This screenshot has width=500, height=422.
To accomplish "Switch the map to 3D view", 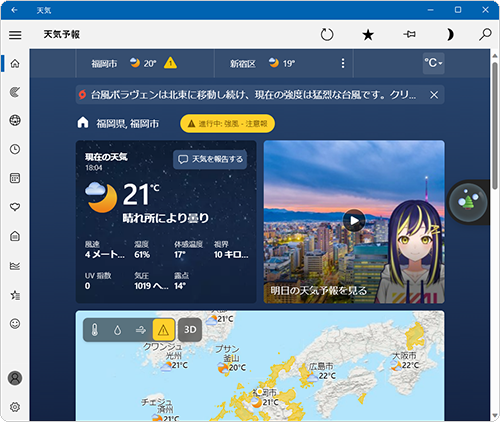I will tap(190, 330).
